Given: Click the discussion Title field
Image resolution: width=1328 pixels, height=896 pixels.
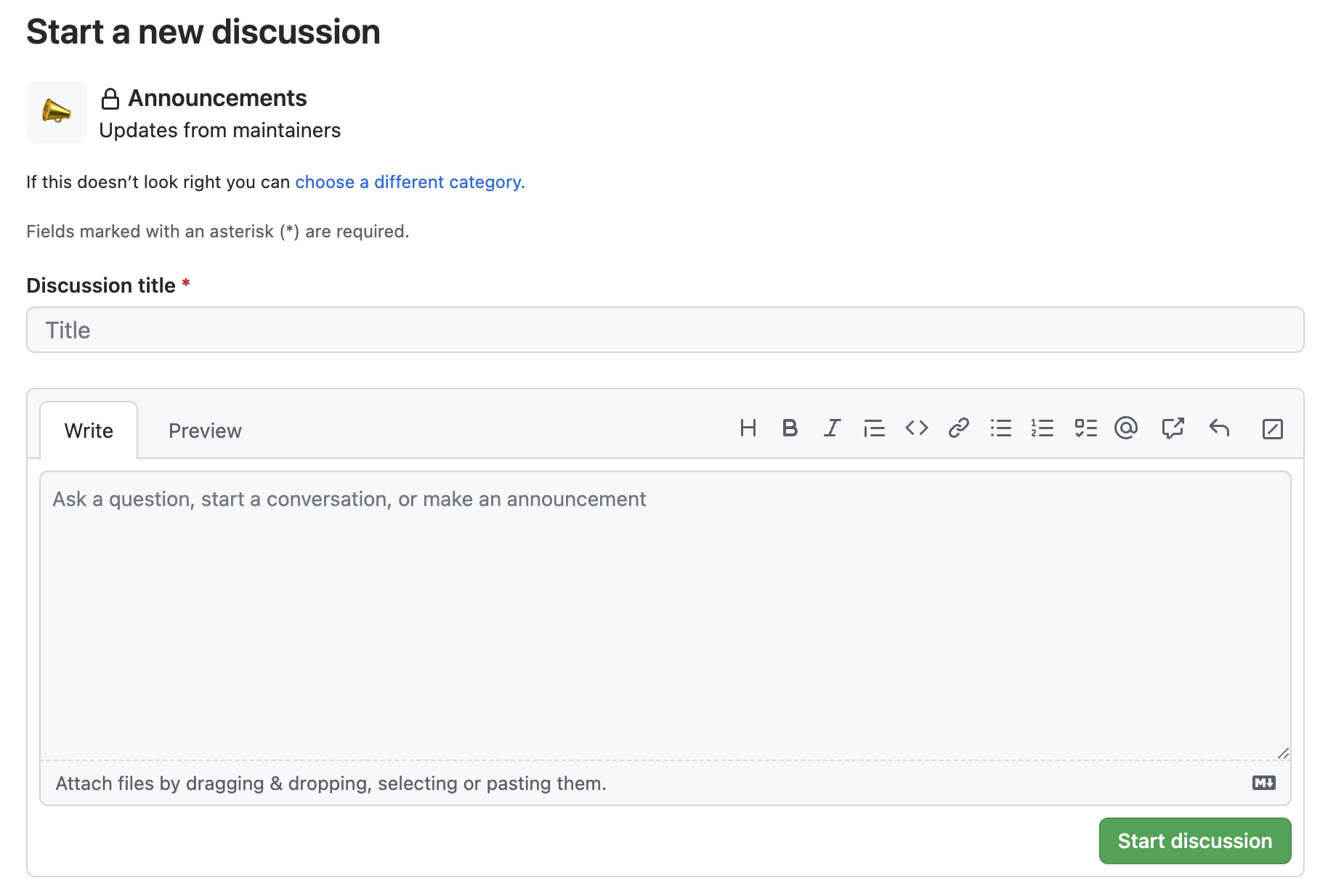Looking at the screenshot, I should click(x=664, y=330).
